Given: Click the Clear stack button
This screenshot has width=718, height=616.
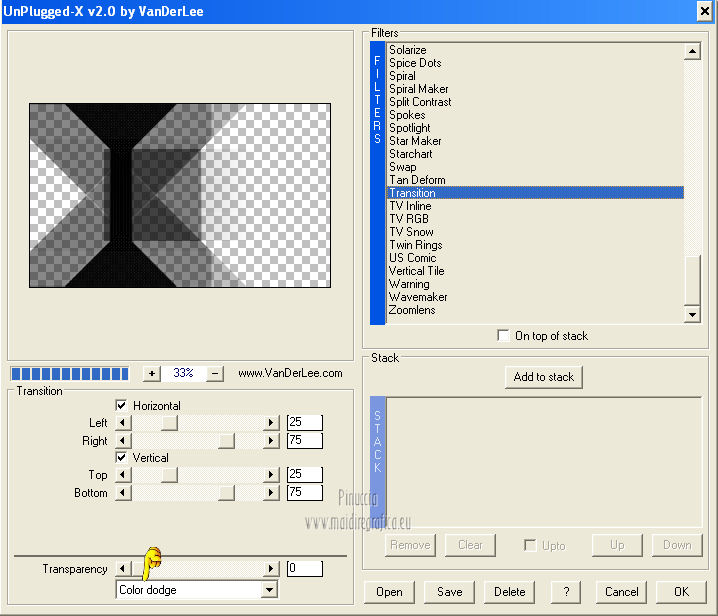Looking at the screenshot, I should click(470, 545).
